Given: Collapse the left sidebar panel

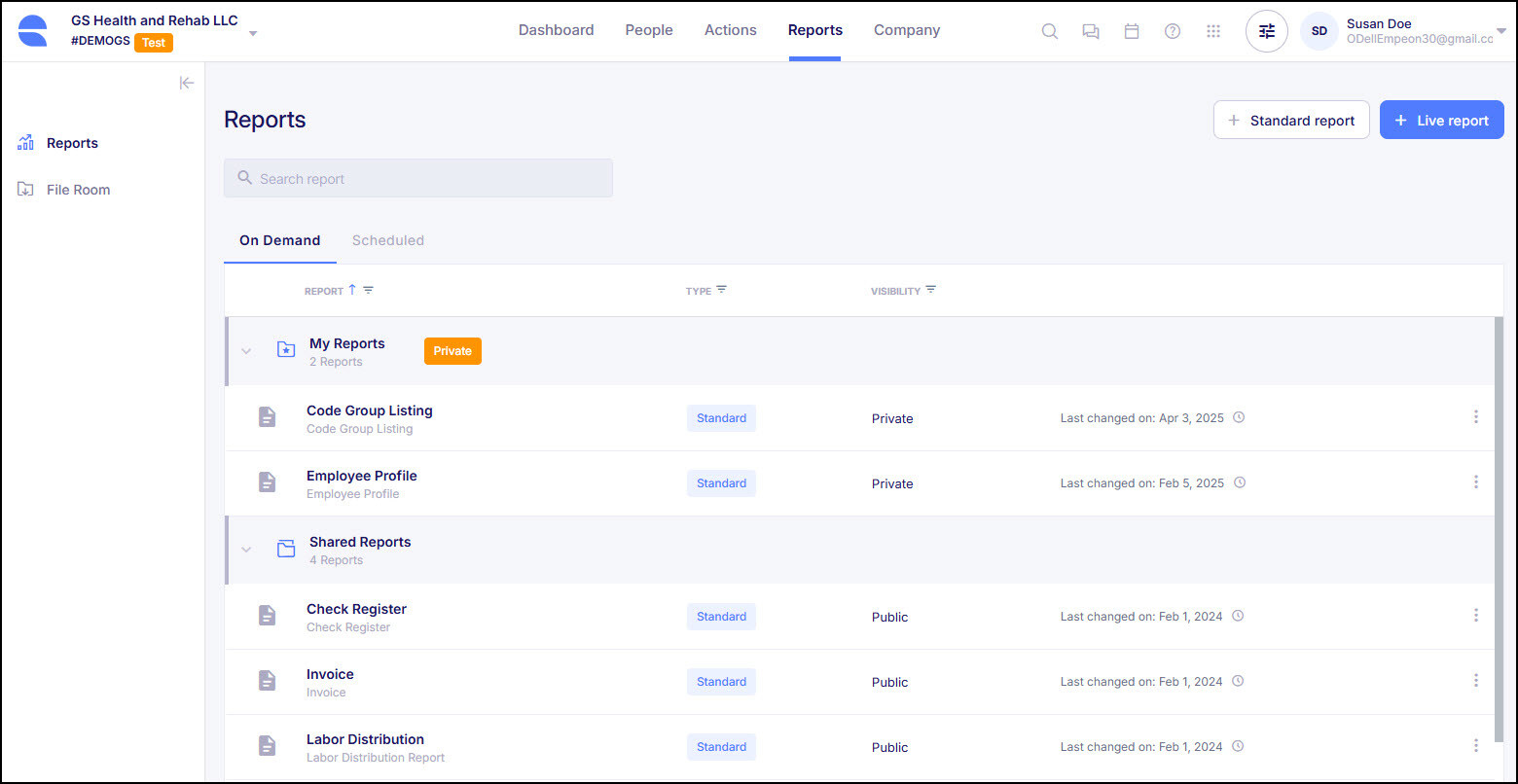Looking at the screenshot, I should (187, 83).
